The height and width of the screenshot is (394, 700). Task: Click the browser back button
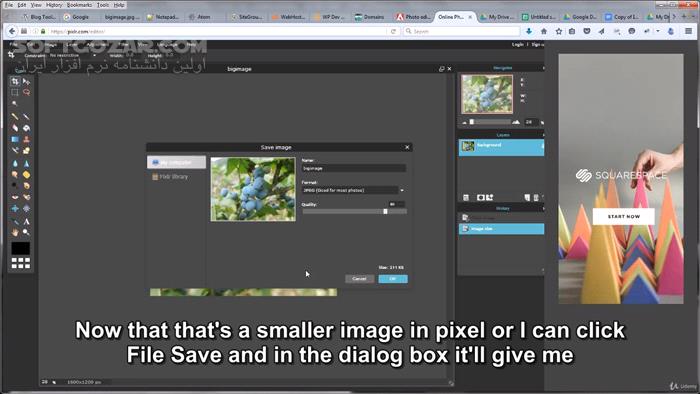12,31
